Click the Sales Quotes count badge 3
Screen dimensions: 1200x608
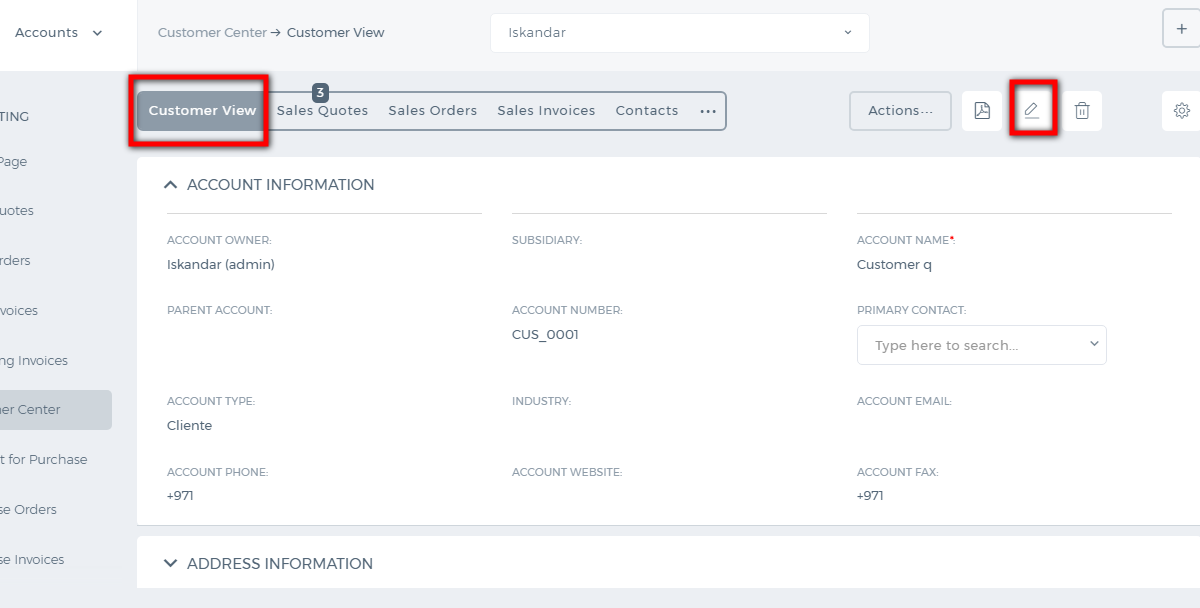click(x=320, y=93)
